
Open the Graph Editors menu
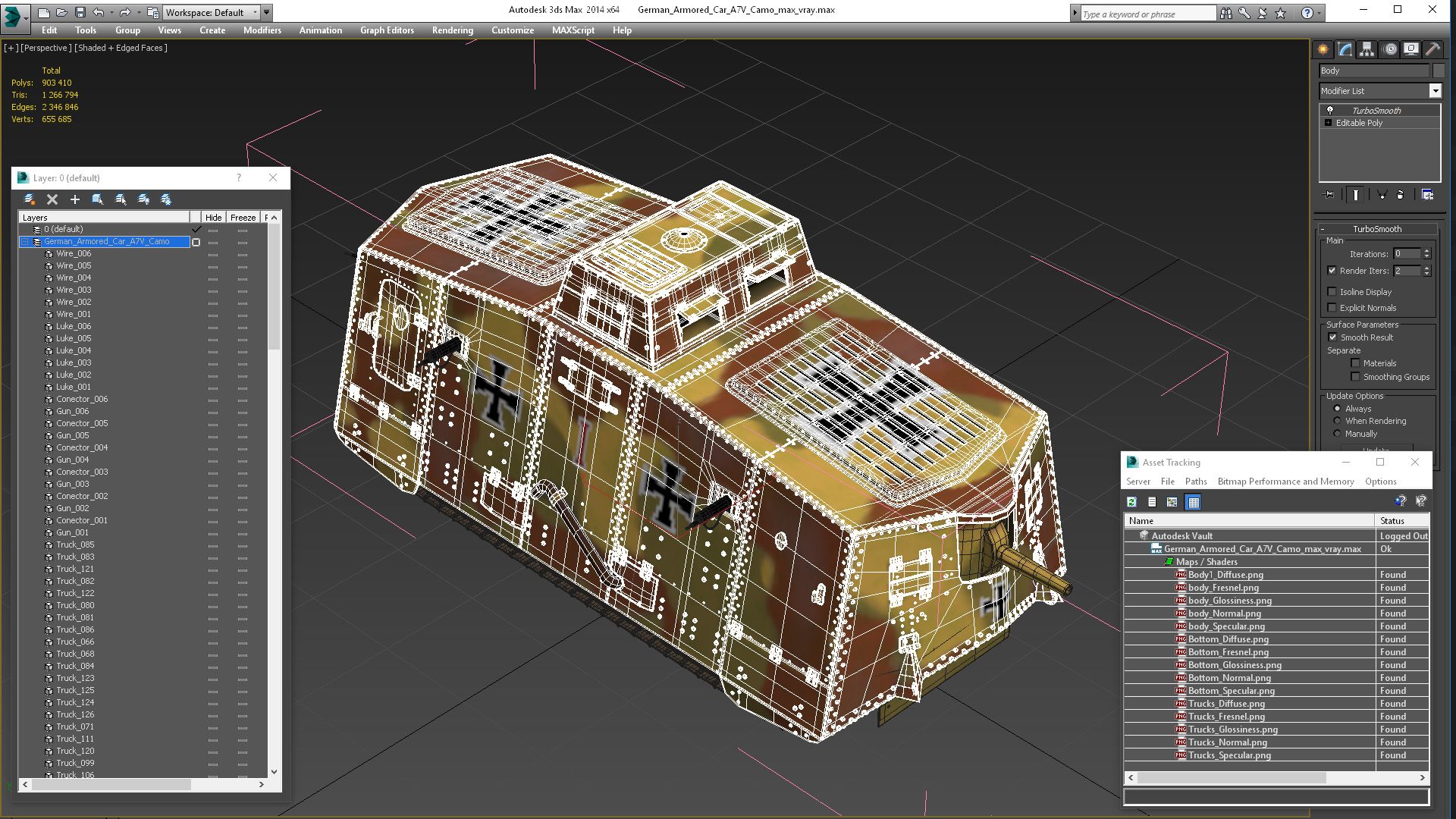pyautogui.click(x=387, y=30)
